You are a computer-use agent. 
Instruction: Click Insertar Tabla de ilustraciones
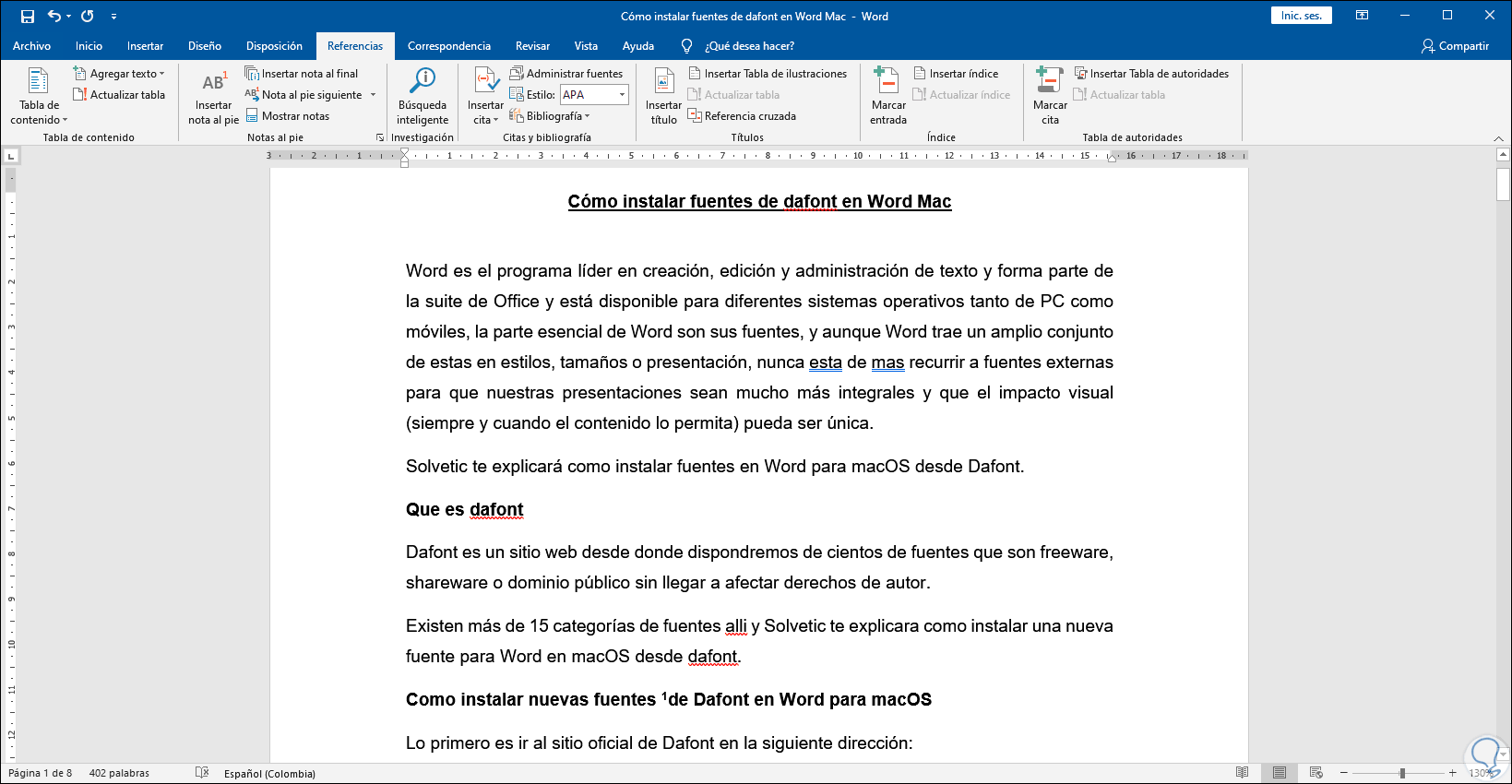768,74
